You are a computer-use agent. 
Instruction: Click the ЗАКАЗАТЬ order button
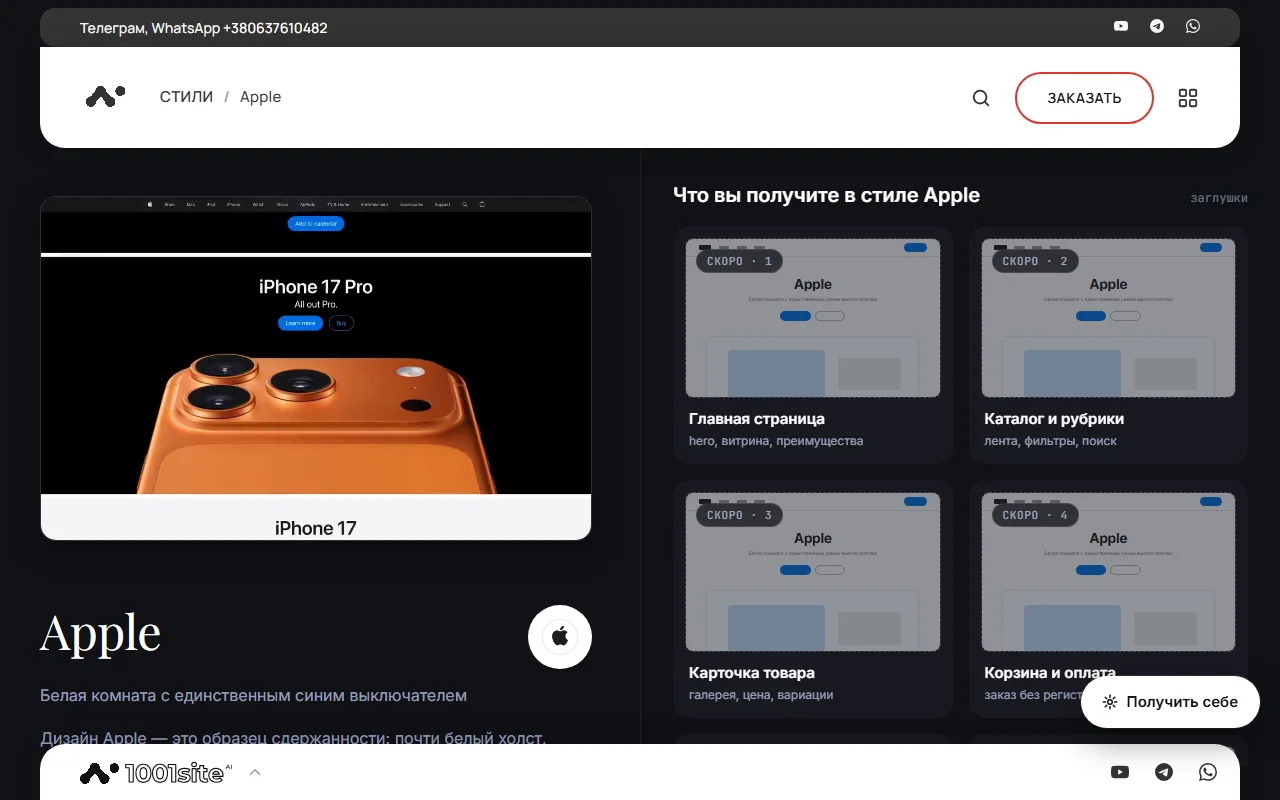click(x=1084, y=98)
